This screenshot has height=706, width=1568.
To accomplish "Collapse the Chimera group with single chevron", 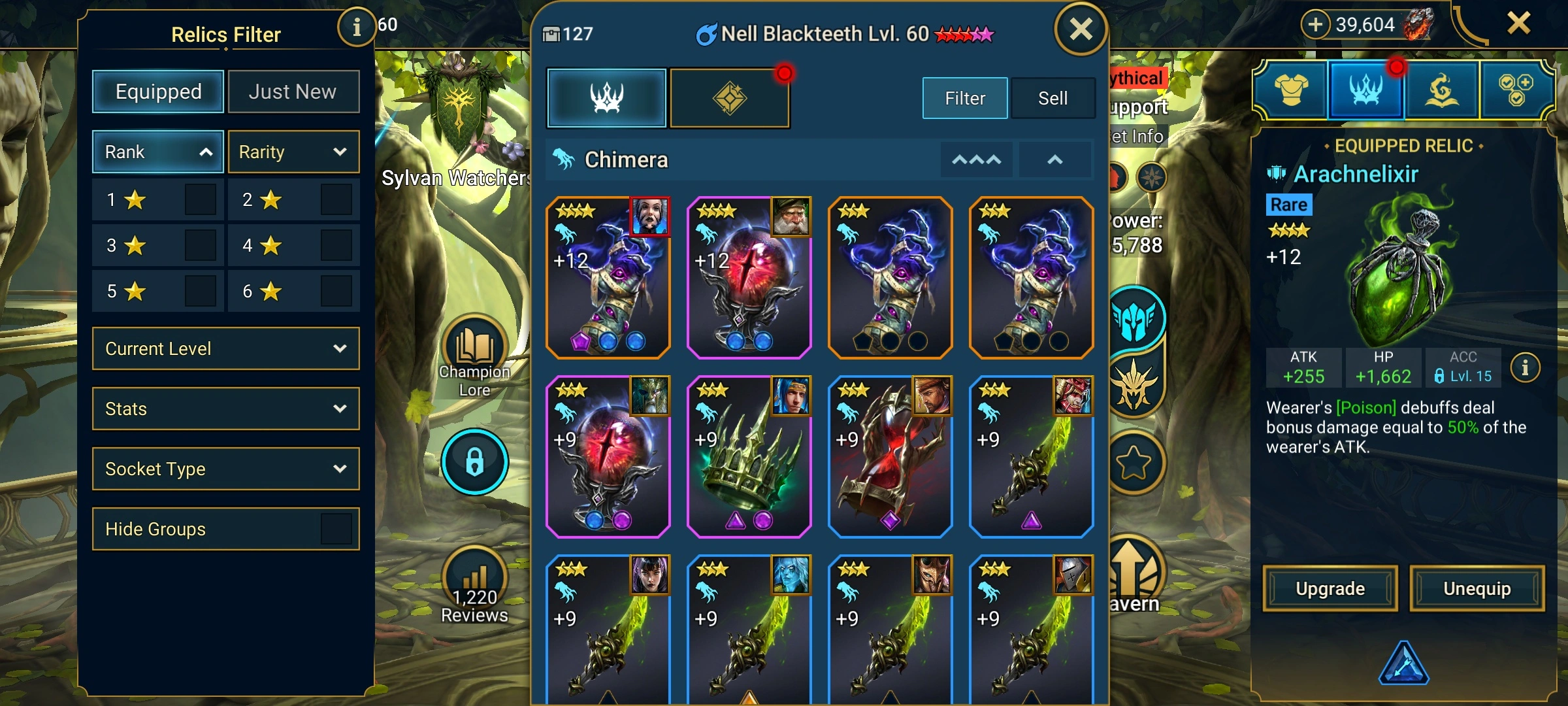I will pos(1055,160).
